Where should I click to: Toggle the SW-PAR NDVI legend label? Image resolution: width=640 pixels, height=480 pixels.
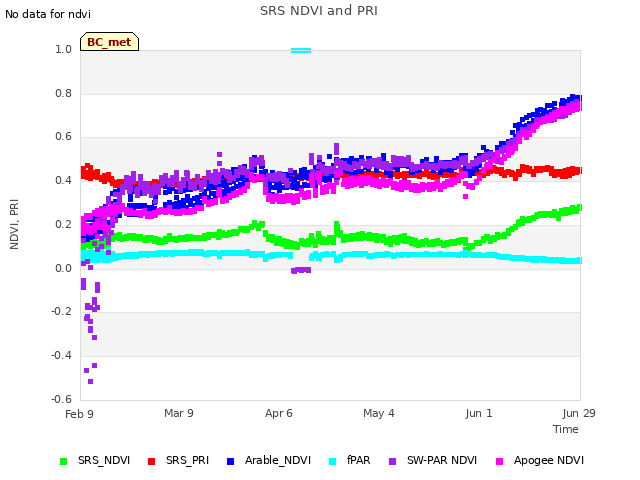[x=442, y=460]
